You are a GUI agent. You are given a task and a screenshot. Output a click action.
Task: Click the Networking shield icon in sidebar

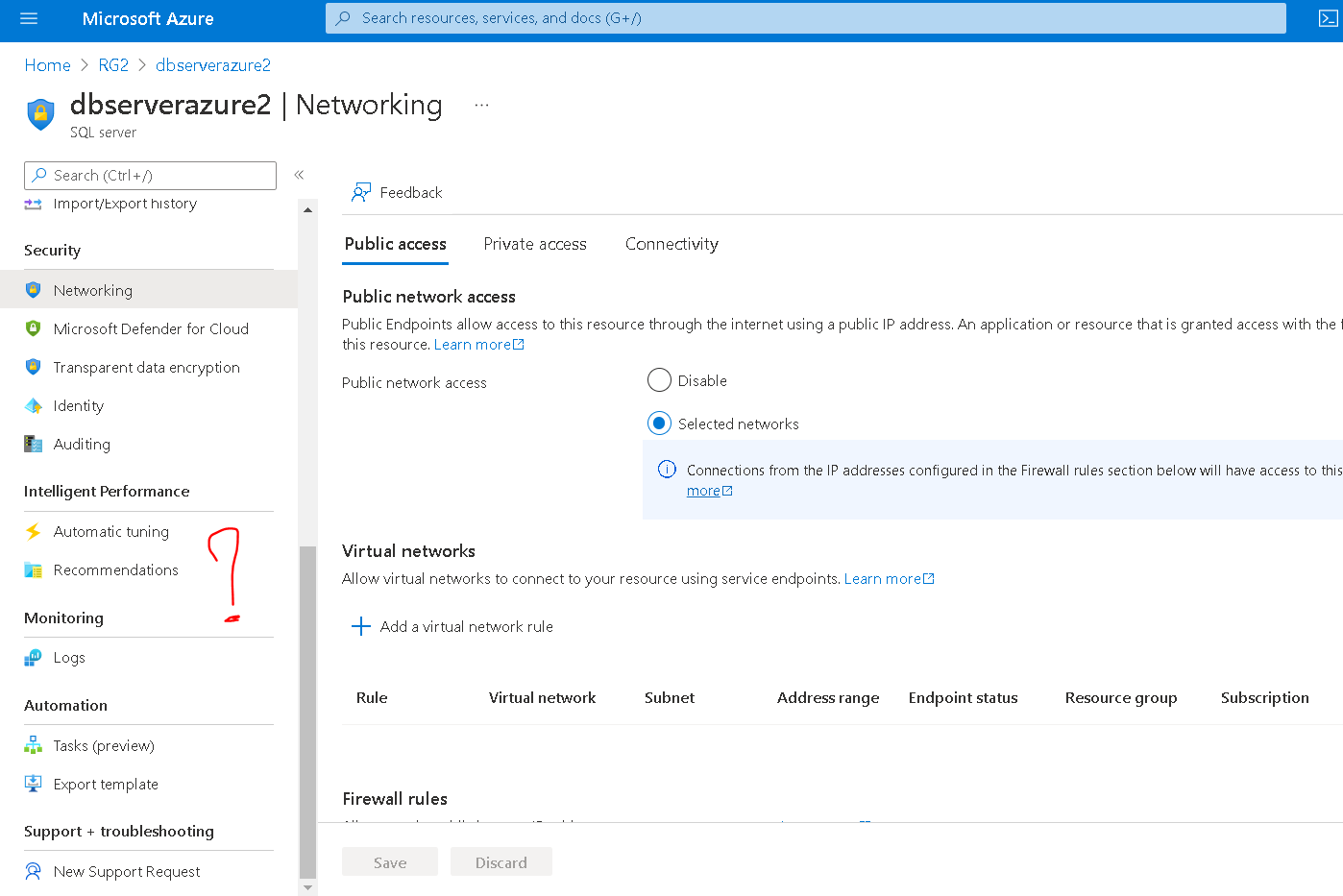pos(34,290)
